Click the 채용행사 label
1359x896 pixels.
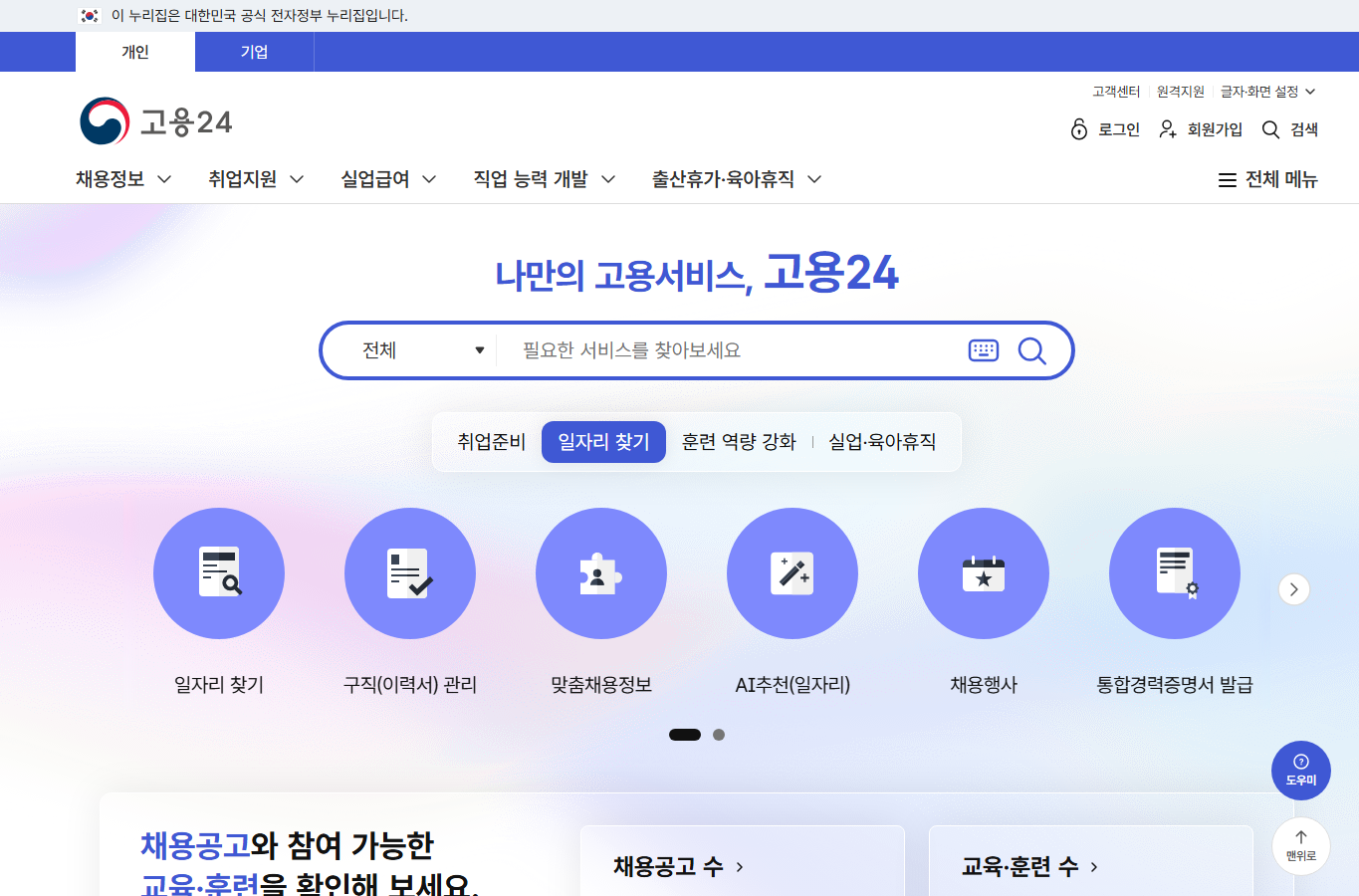coord(984,685)
